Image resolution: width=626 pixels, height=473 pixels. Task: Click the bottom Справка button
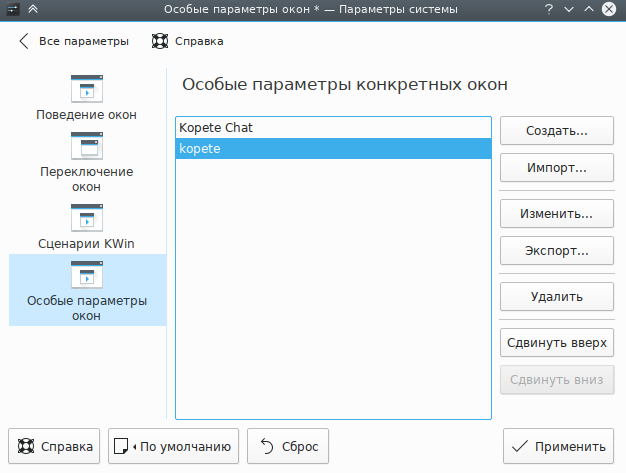(x=55, y=447)
